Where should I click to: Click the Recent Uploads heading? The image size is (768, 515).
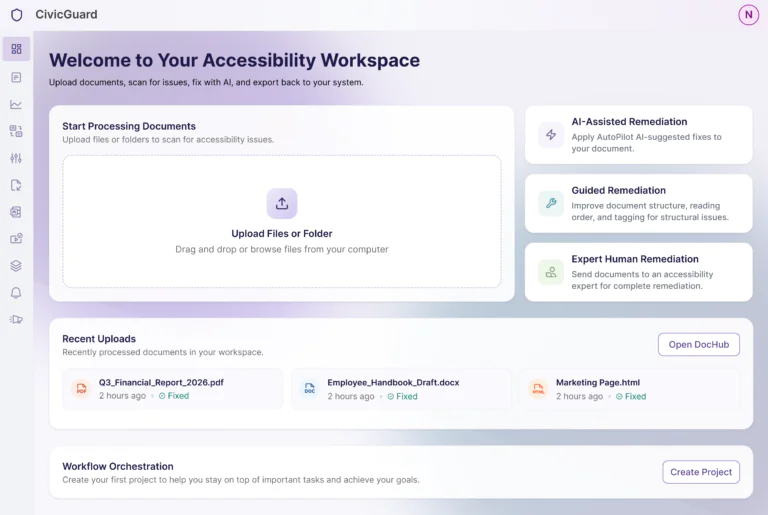tap(99, 339)
